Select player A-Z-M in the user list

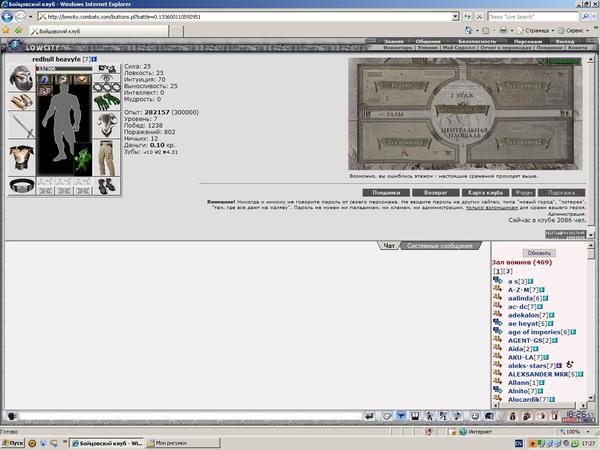click(x=518, y=290)
